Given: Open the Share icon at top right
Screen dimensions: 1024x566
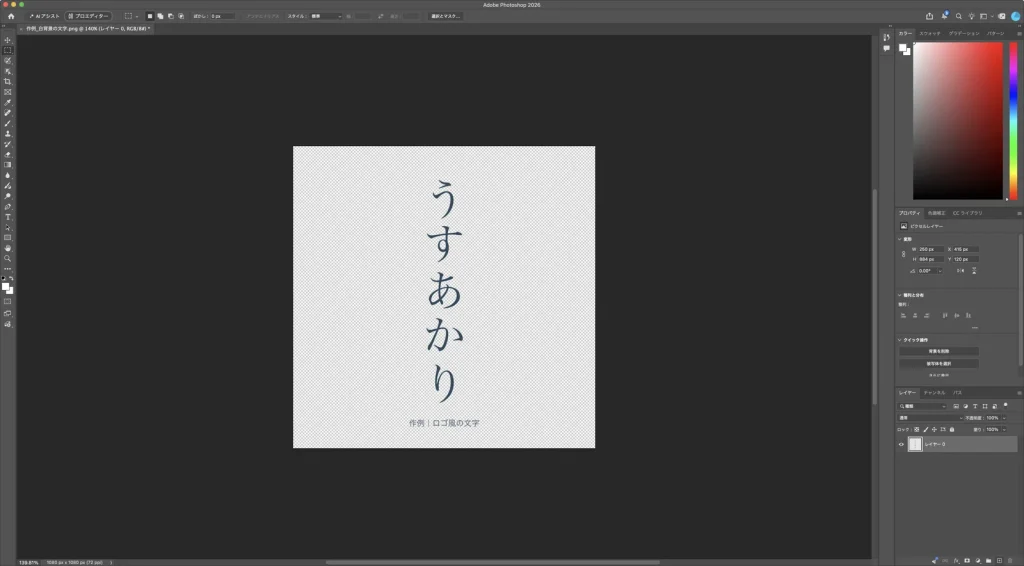Looking at the screenshot, I should [929, 16].
